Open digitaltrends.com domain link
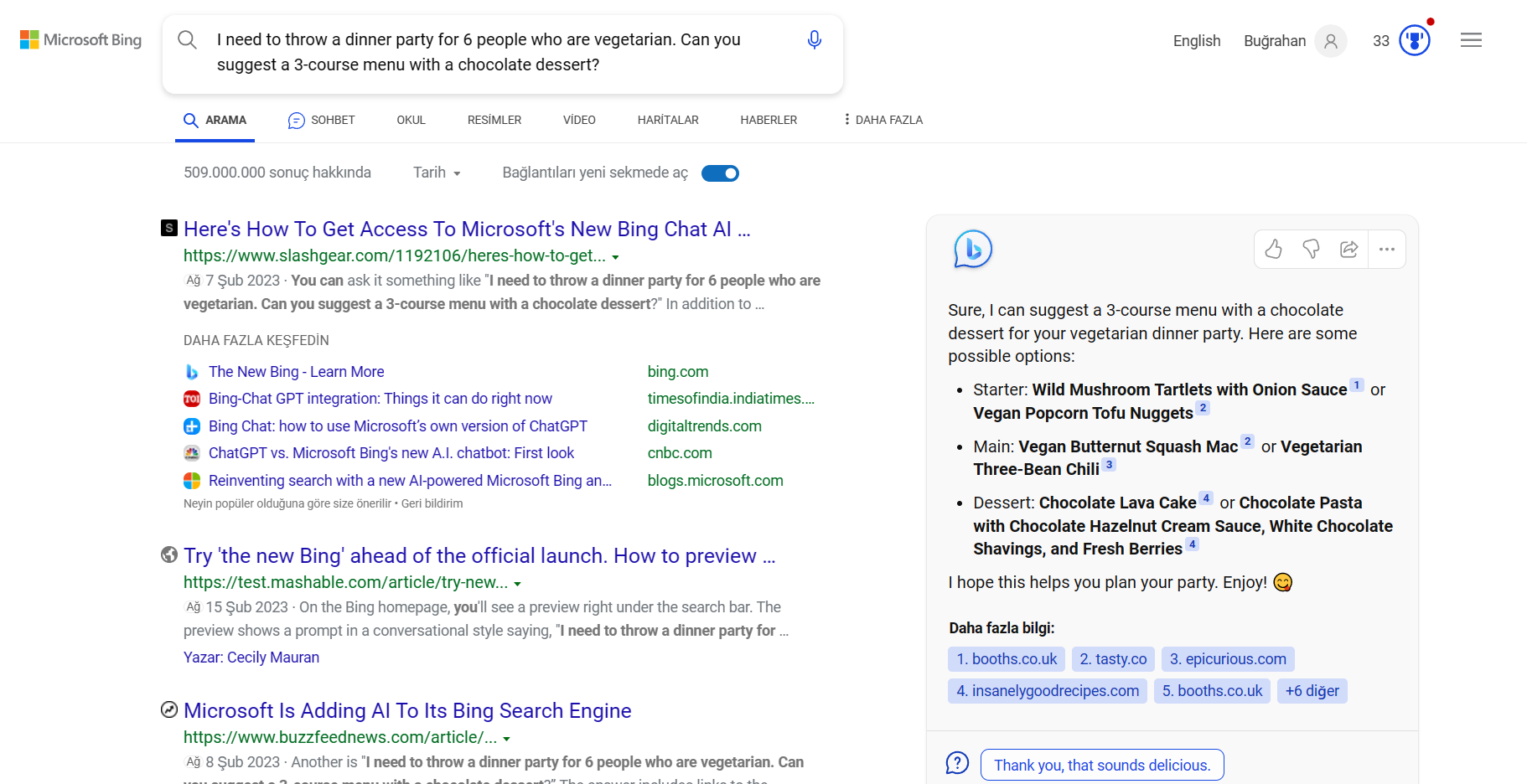This screenshot has height=784, width=1527. tap(704, 426)
